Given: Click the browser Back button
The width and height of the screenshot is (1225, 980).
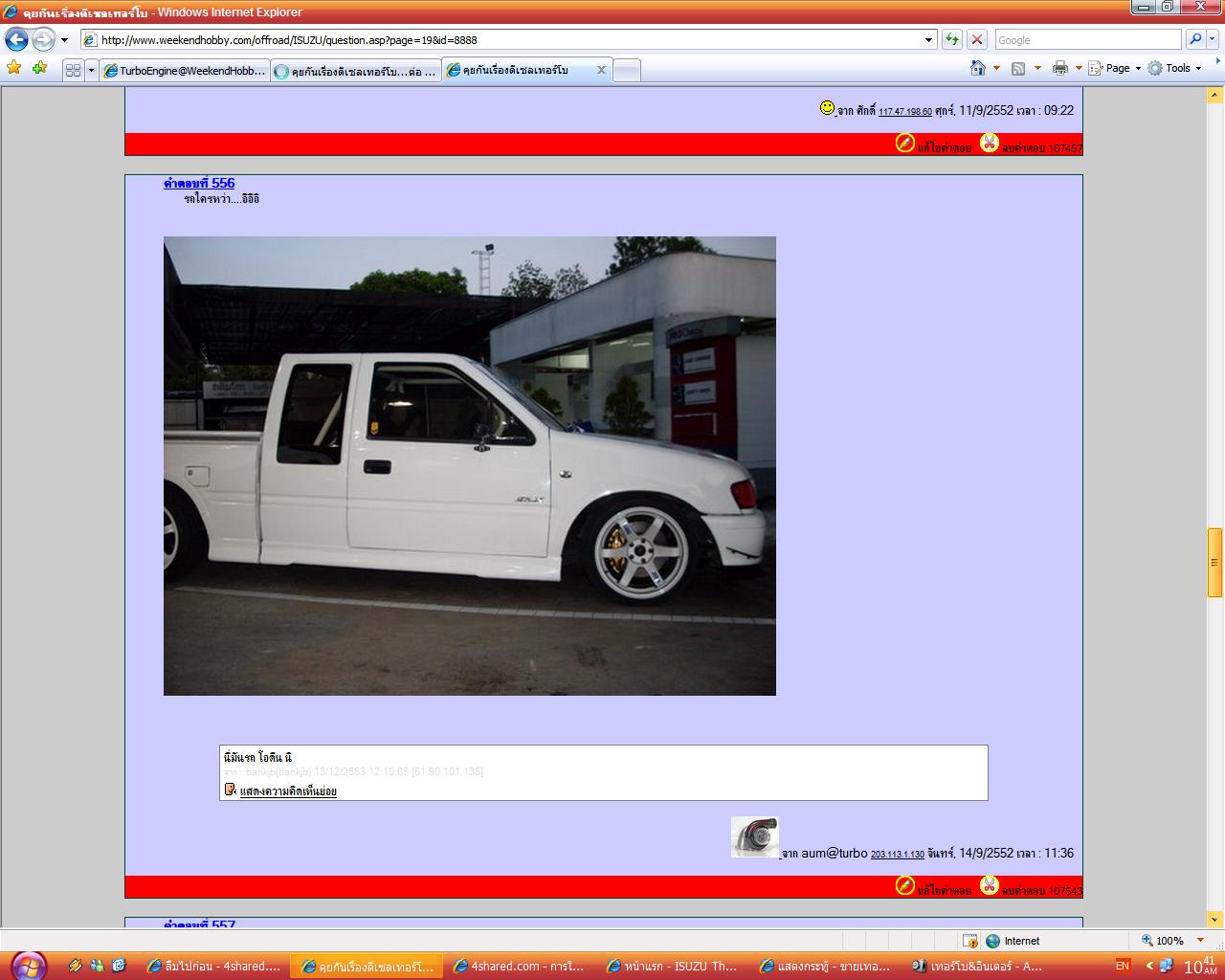Looking at the screenshot, I should (17, 39).
